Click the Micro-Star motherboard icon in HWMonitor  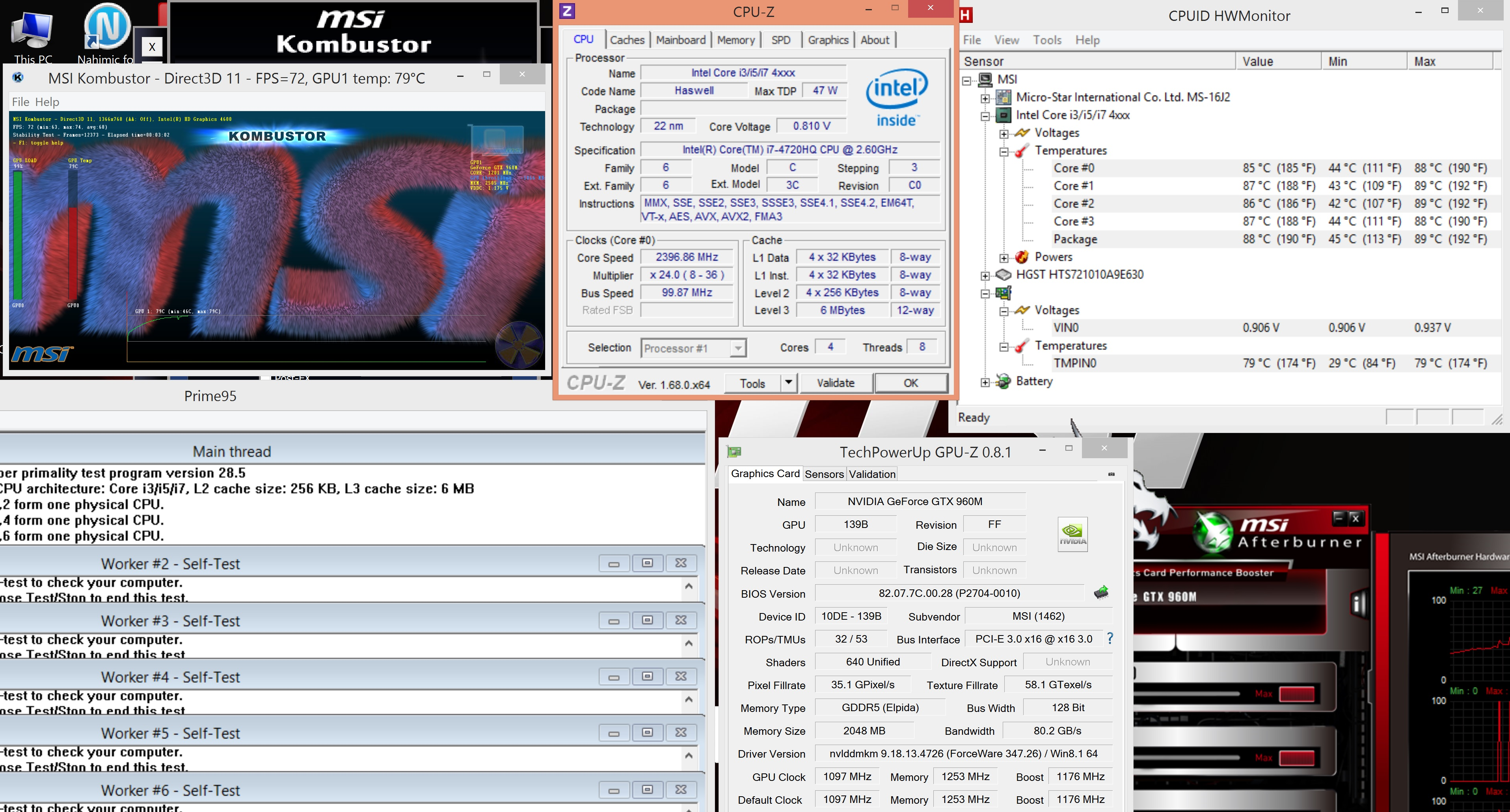[x=1004, y=97]
